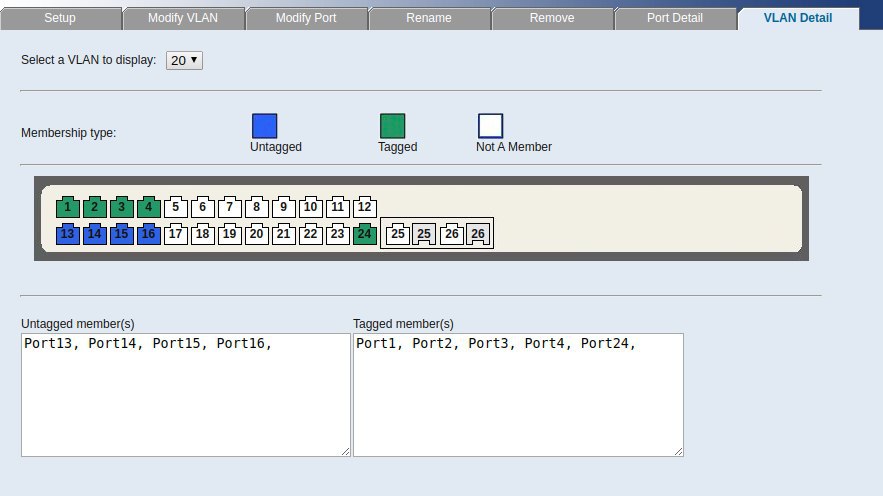Screen dimensions: 883x496
Task: Select tagged port 2 on the switch
Action: (x=95, y=207)
